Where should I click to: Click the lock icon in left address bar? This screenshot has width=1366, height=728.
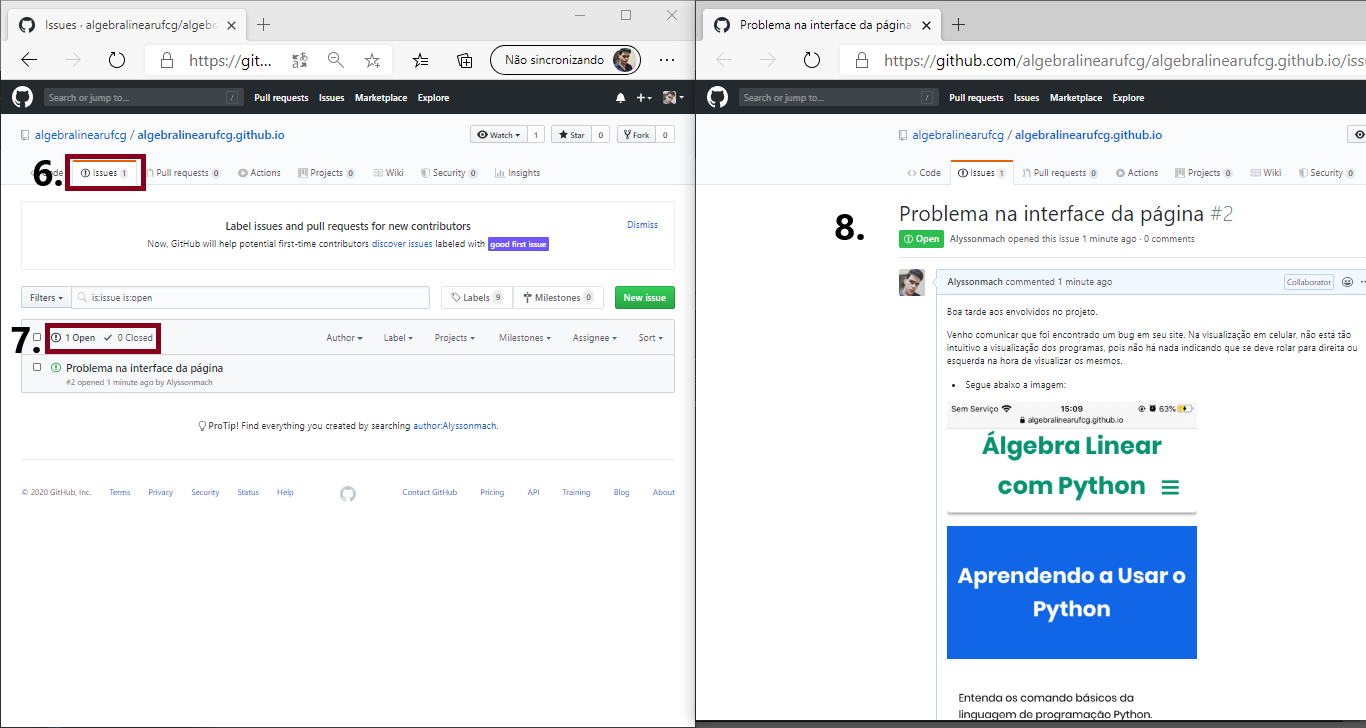167,60
